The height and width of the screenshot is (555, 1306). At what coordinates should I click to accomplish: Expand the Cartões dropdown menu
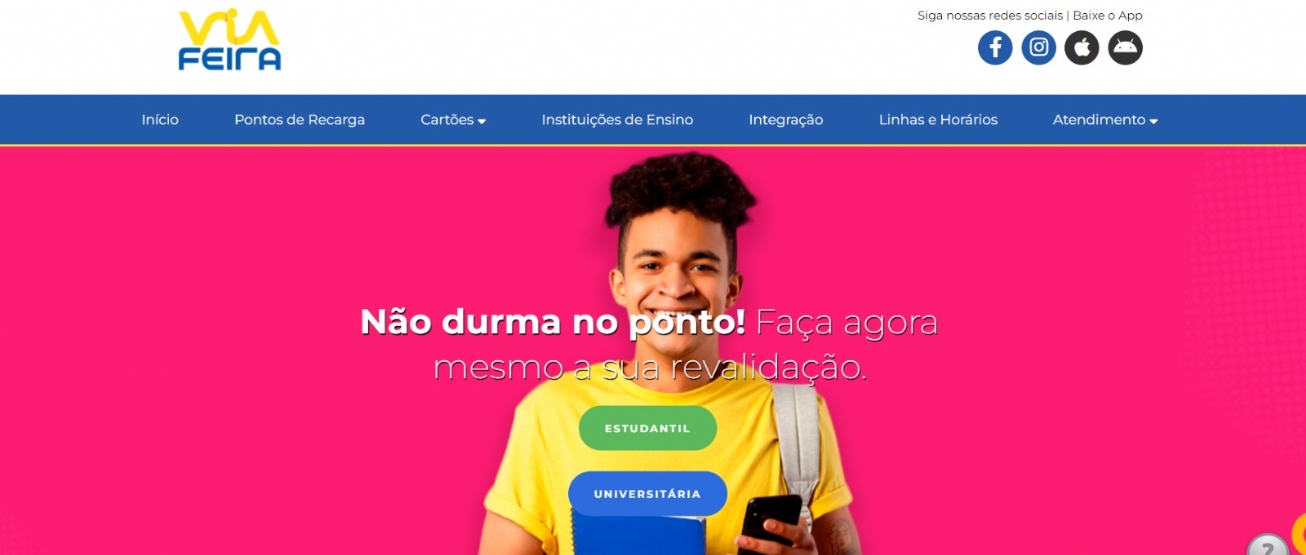453,120
